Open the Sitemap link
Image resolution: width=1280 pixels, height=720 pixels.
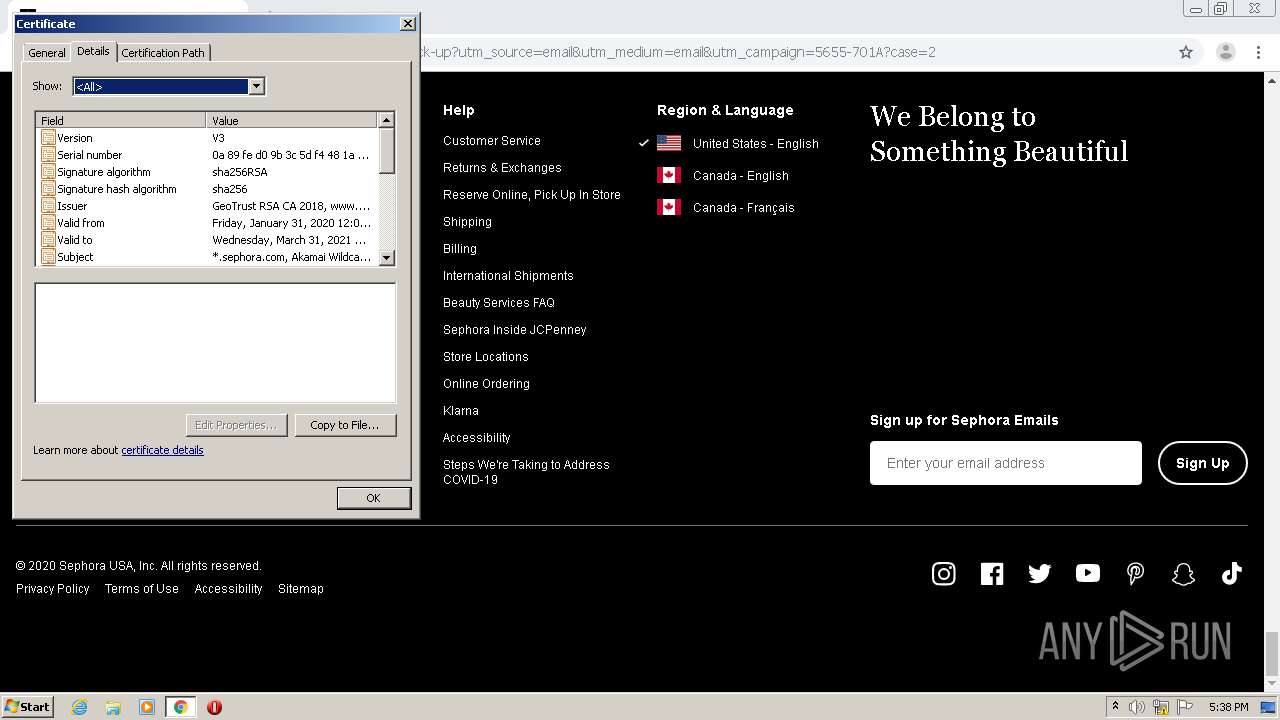pyautogui.click(x=301, y=589)
